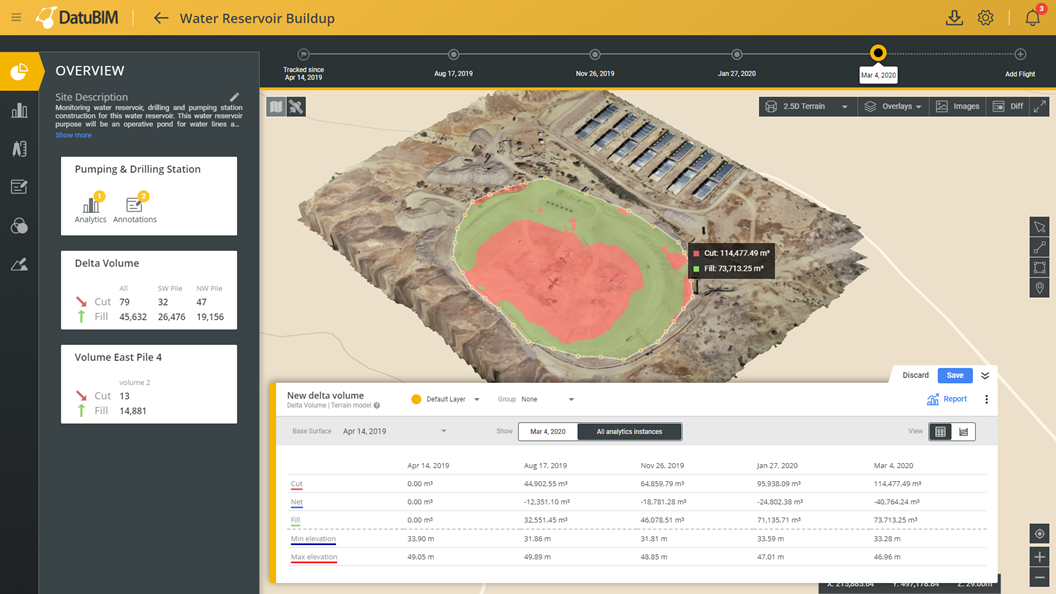
Task: Toggle the Max elevation row series
Action: pos(314,557)
